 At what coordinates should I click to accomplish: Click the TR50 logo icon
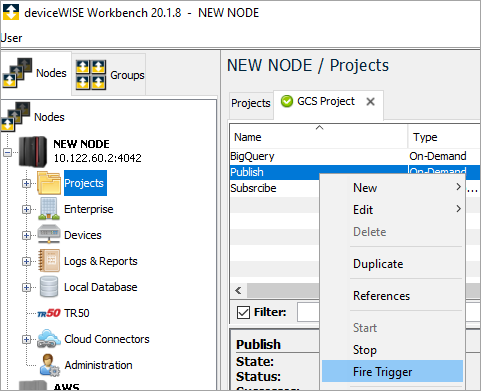49,313
